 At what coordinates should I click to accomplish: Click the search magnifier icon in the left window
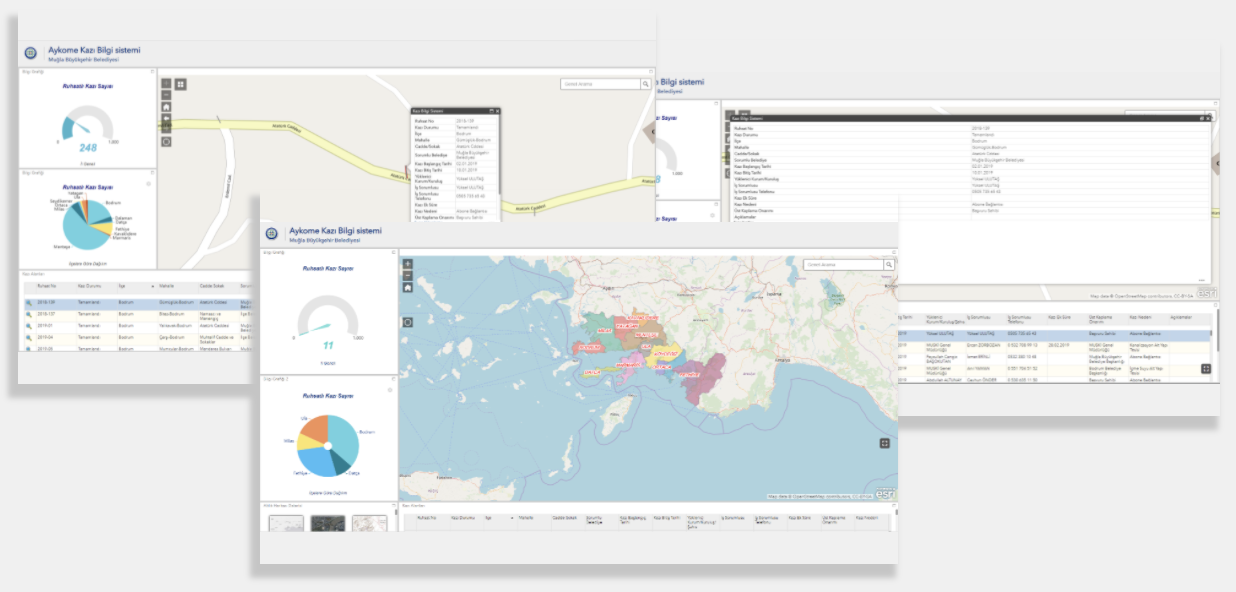[646, 84]
